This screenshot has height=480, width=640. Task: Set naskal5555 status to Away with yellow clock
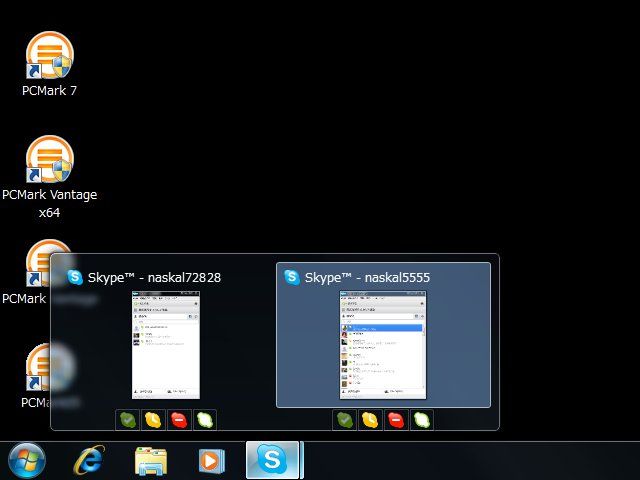tap(370, 420)
